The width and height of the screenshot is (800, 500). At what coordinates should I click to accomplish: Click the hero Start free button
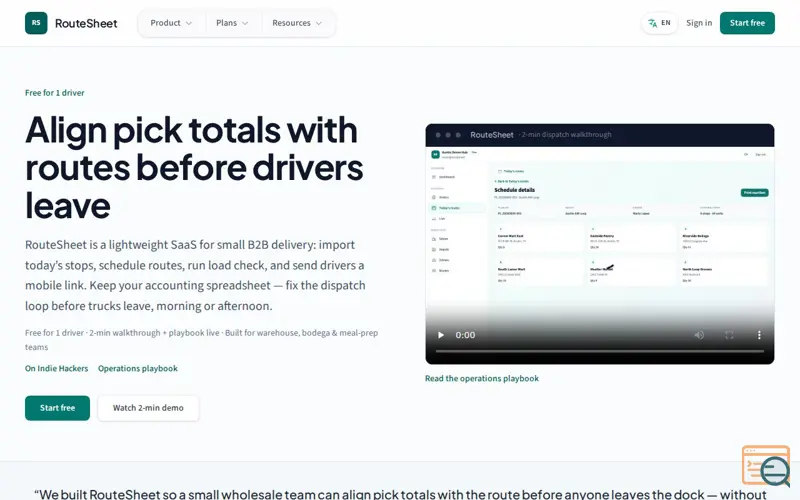tap(57, 408)
